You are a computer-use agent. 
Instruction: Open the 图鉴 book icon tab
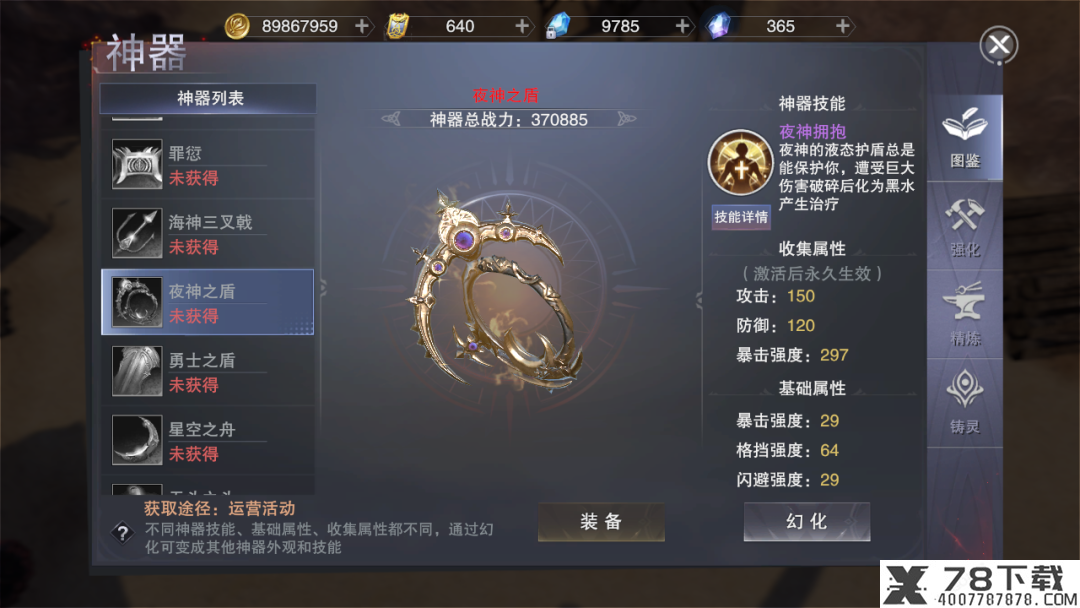click(x=964, y=138)
